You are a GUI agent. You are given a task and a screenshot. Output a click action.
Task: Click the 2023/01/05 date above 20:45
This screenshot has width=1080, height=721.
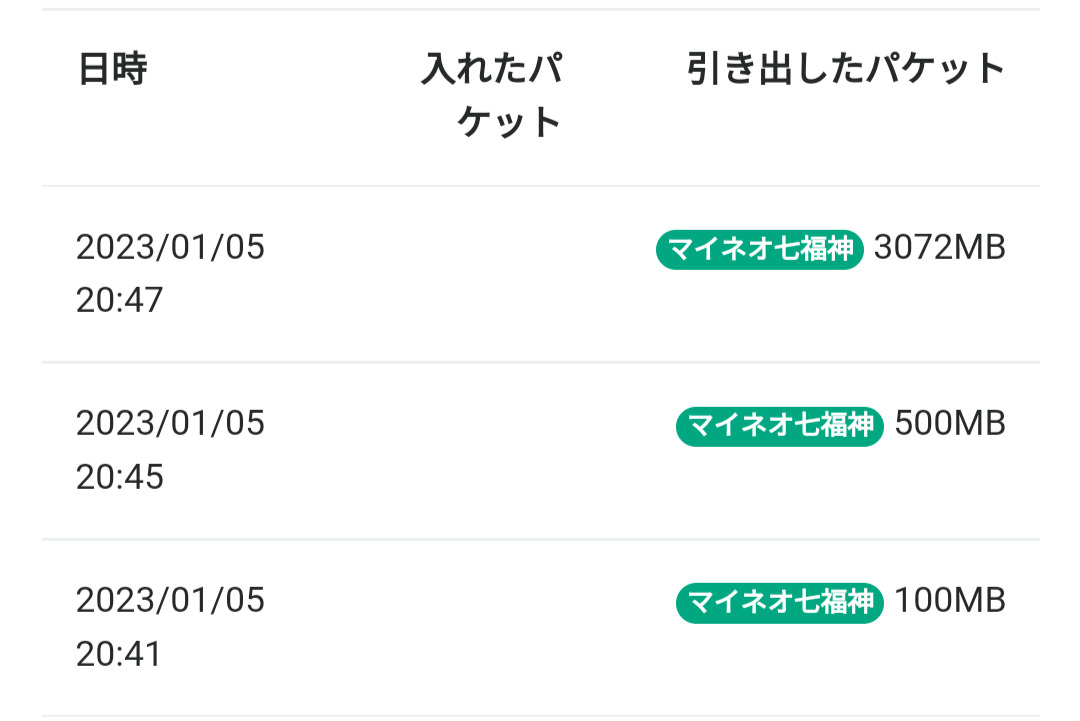pyautogui.click(x=170, y=423)
